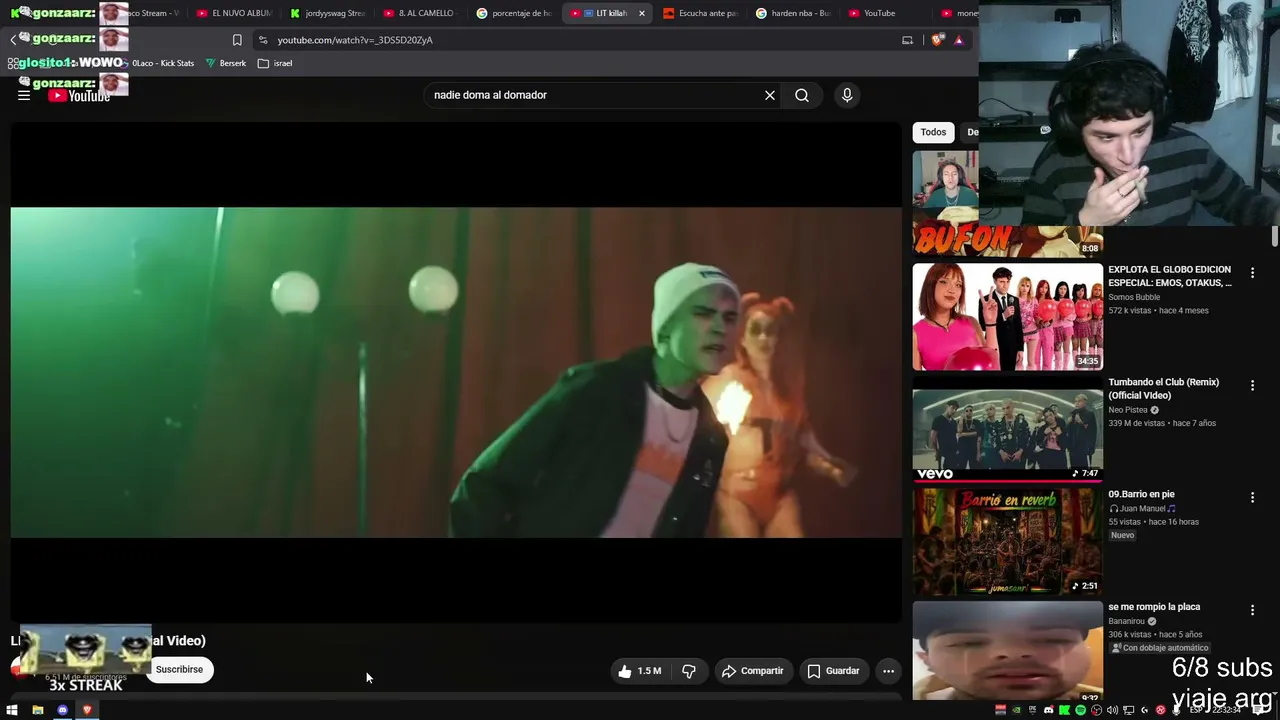Switch to the 'EL NUVO ALBUM' browser tab
Viewport: 1280px width, 720px height.
[233, 13]
